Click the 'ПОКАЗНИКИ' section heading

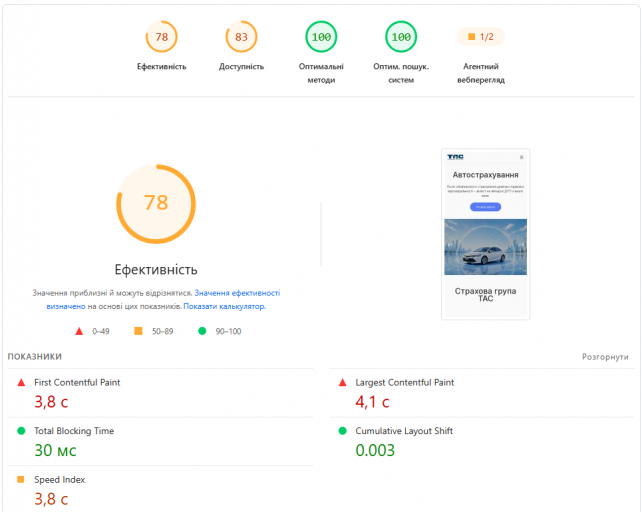35,357
